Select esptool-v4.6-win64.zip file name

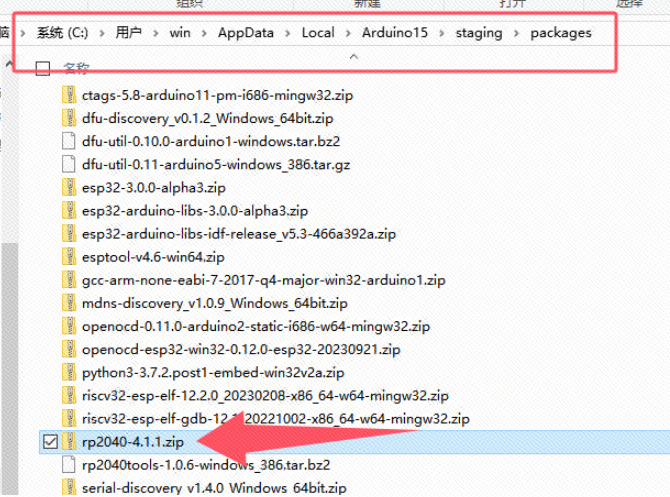[153, 256]
